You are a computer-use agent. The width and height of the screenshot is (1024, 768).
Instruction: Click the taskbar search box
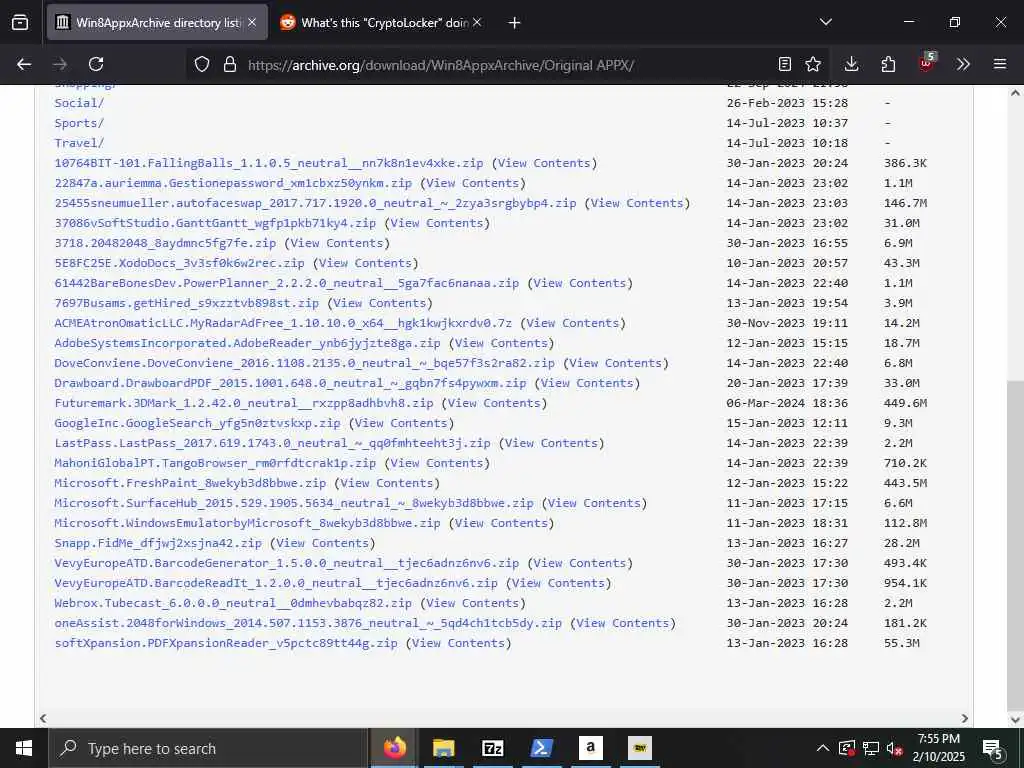point(209,748)
